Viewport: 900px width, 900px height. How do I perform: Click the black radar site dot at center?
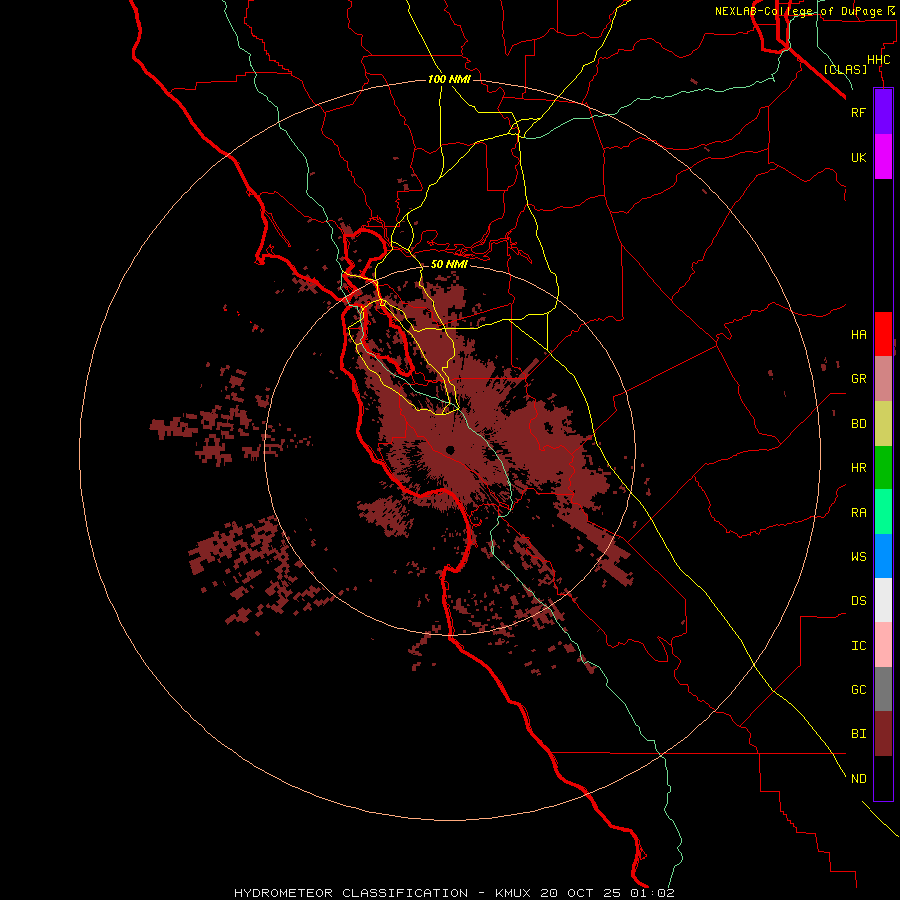coord(450,450)
